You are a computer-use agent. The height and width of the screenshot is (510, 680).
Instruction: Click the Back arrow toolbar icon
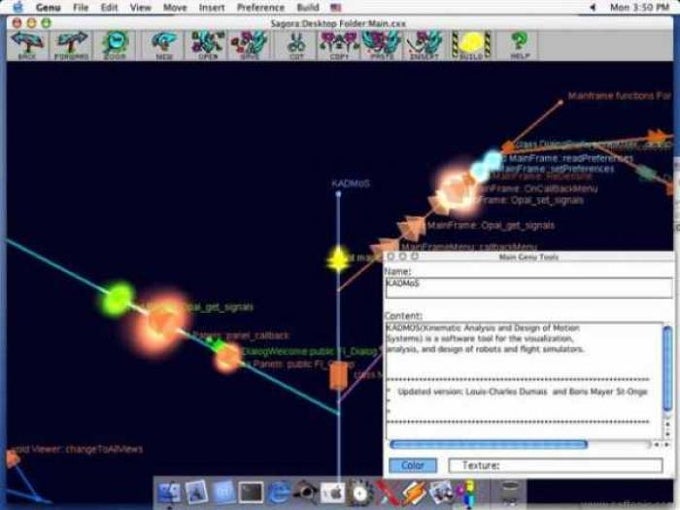click(x=27, y=45)
